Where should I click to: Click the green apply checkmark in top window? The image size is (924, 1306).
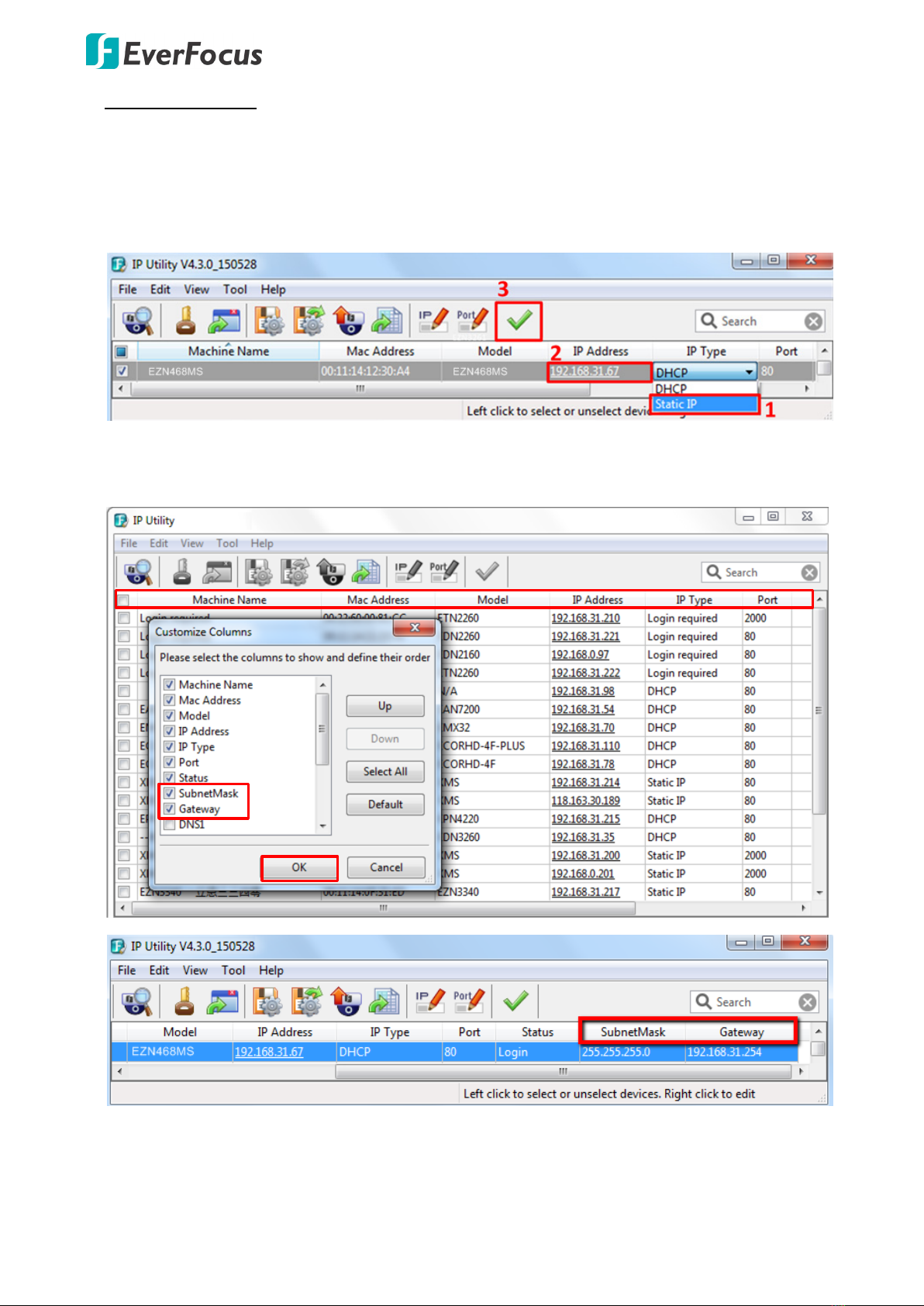pos(519,320)
